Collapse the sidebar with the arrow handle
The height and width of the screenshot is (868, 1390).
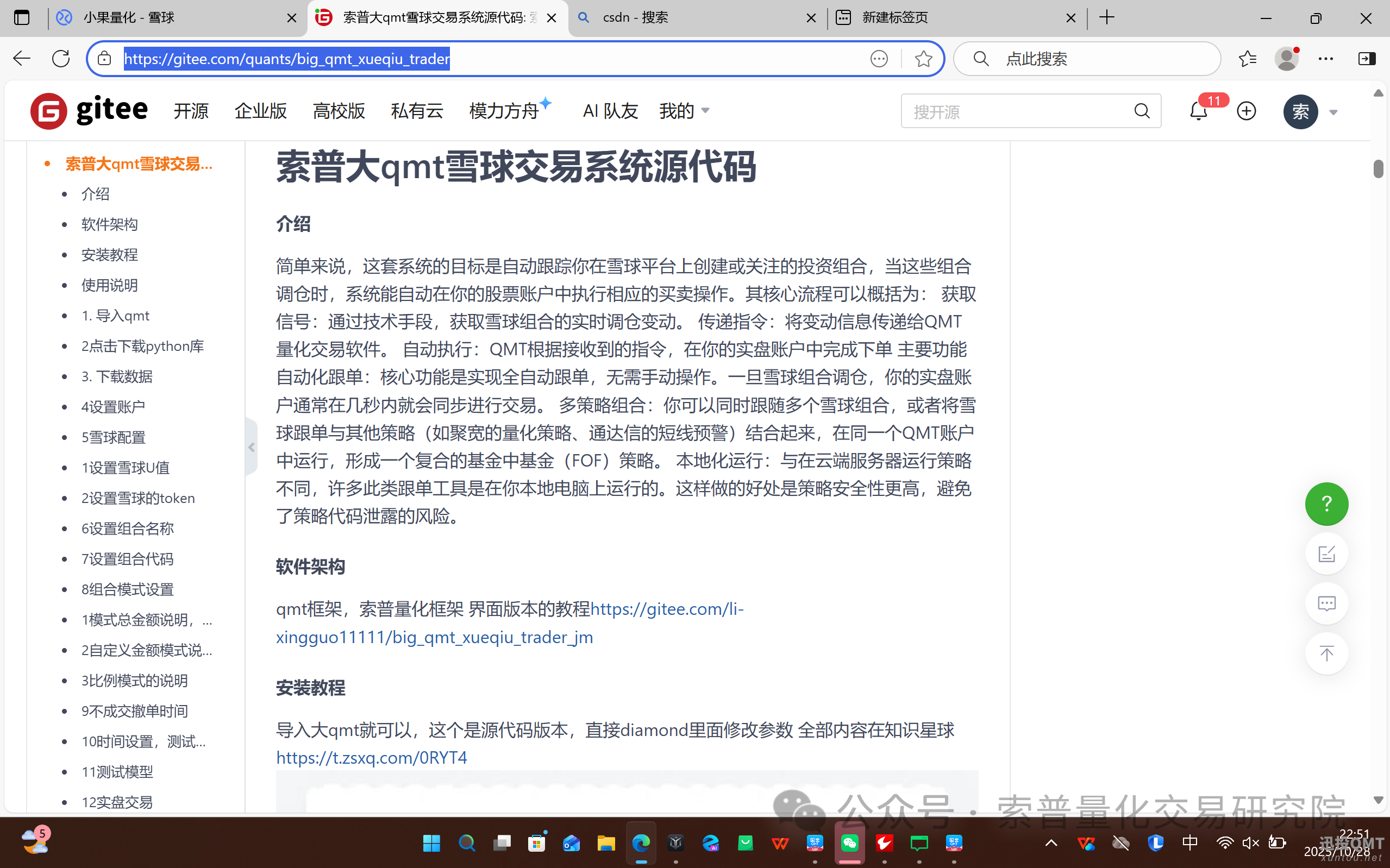252,446
